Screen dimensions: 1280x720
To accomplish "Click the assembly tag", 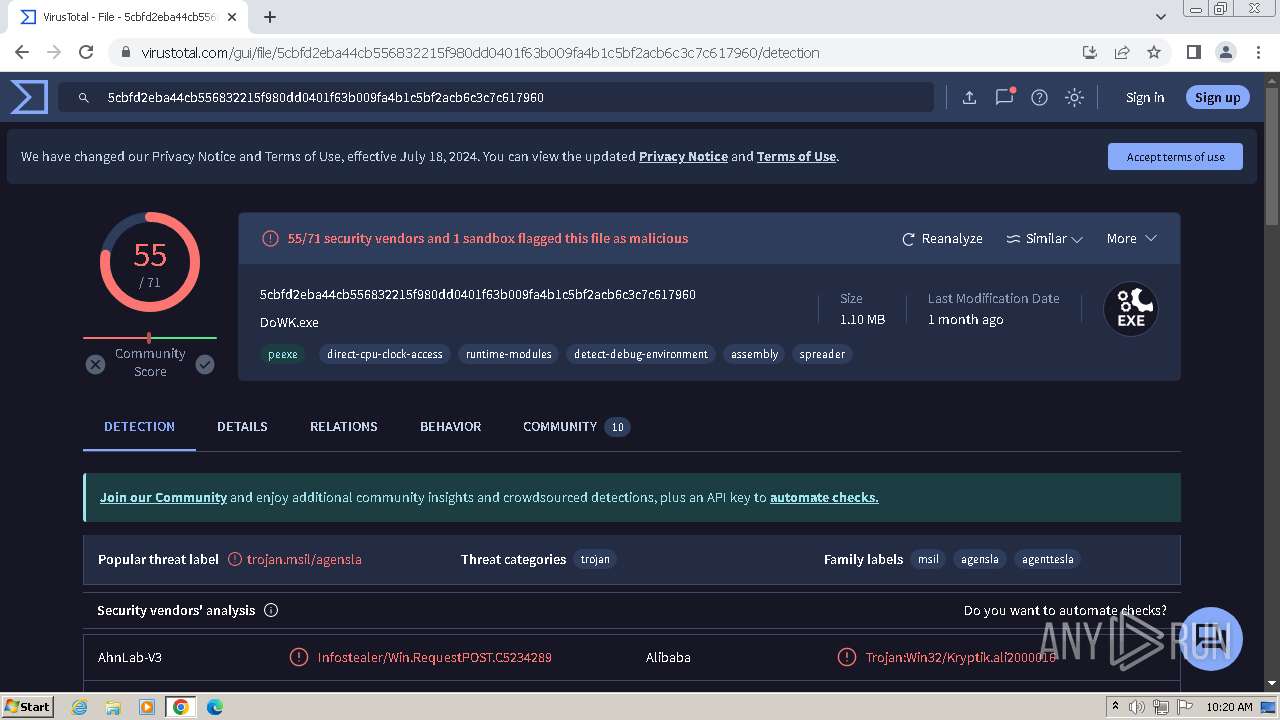I will pyautogui.click(x=754, y=354).
